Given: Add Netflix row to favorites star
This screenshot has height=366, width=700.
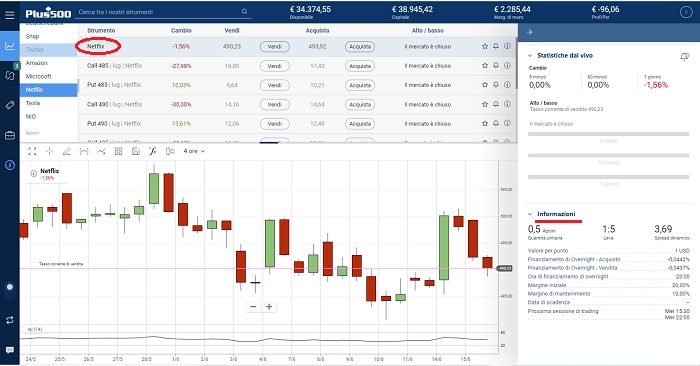Looking at the screenshot, I should tap(485, 46).
